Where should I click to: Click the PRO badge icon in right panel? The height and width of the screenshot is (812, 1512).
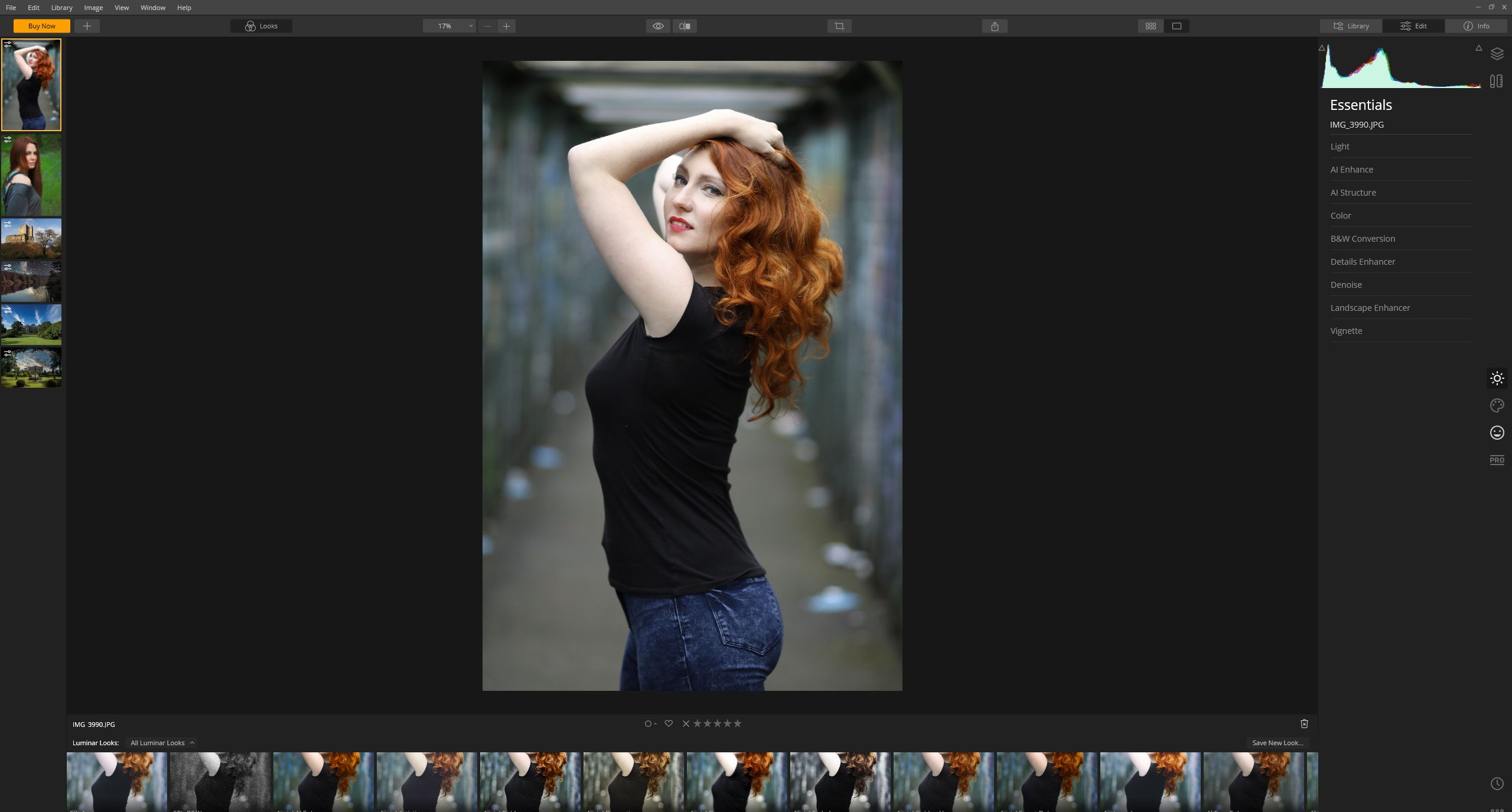(x=1497, y=460)
